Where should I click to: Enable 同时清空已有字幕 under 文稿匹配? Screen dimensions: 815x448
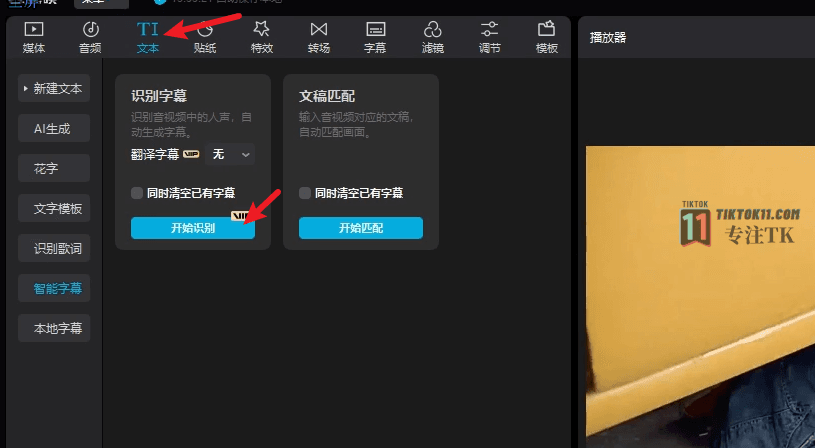pos(305,193)
